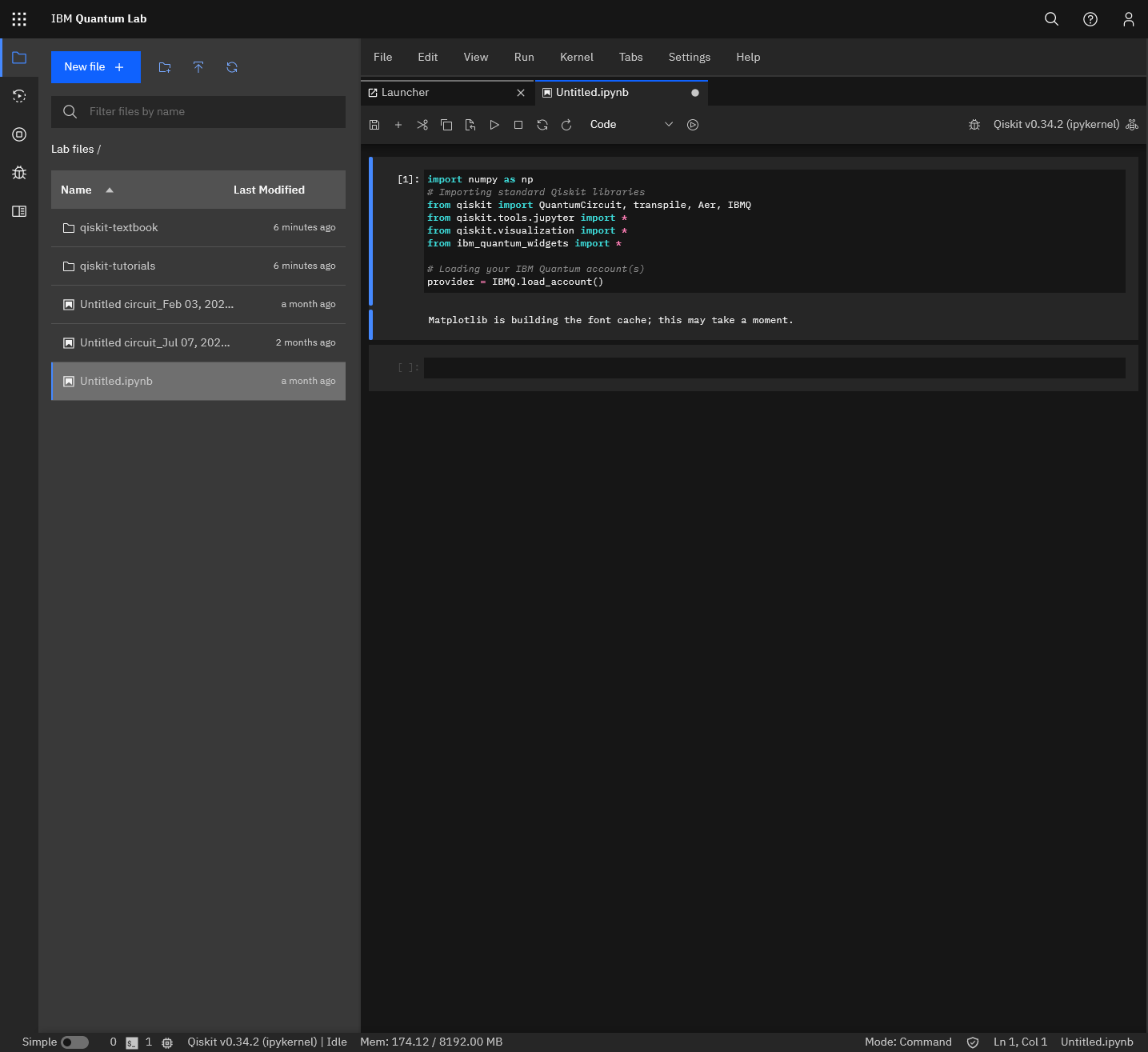Sort files by Name column arrow
This screenshot has width=1148, height=1052.
[x=110, y=190]
